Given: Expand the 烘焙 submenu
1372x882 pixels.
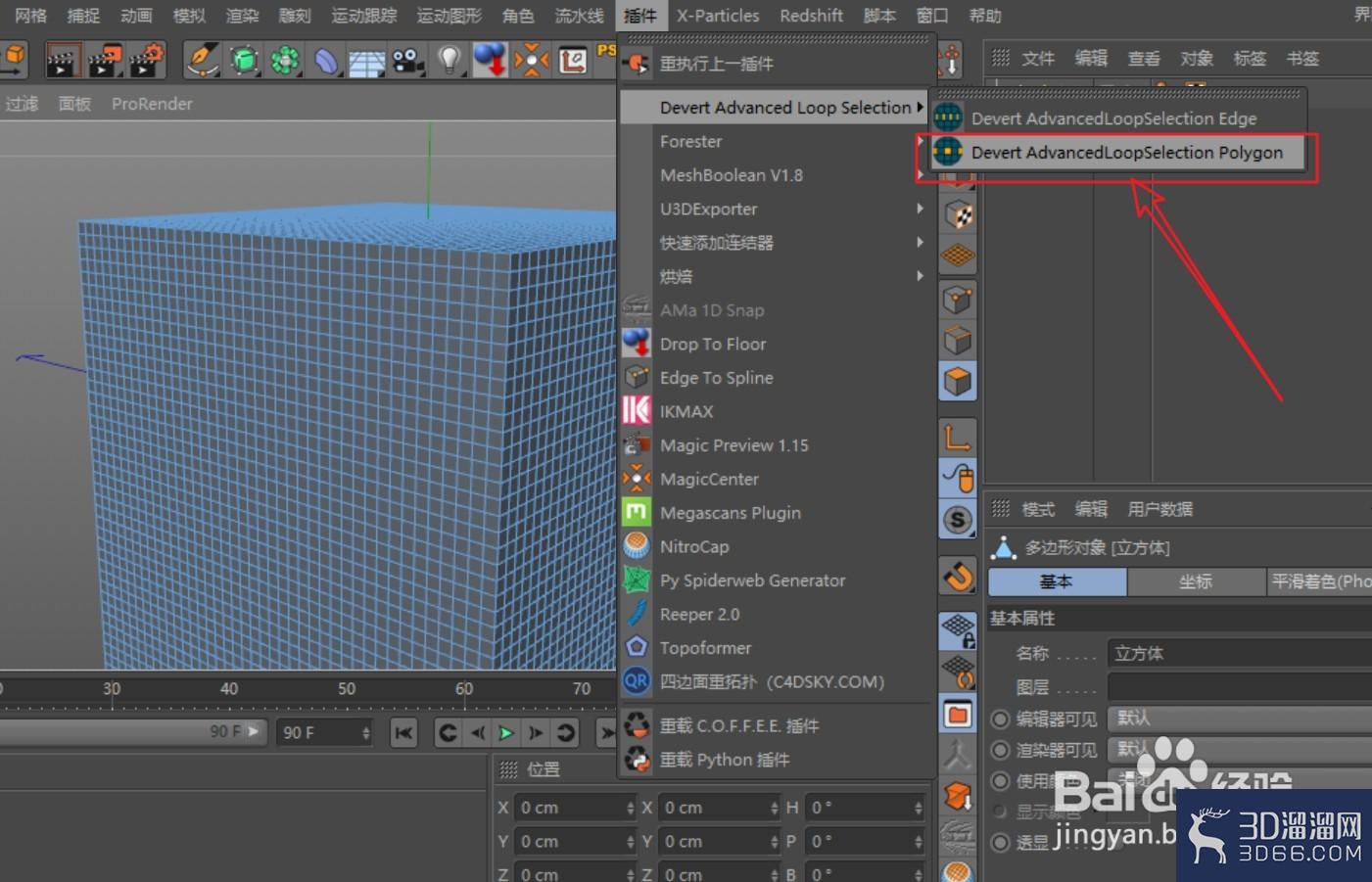Looking at the screenshot, I should [x=775, y=276].
